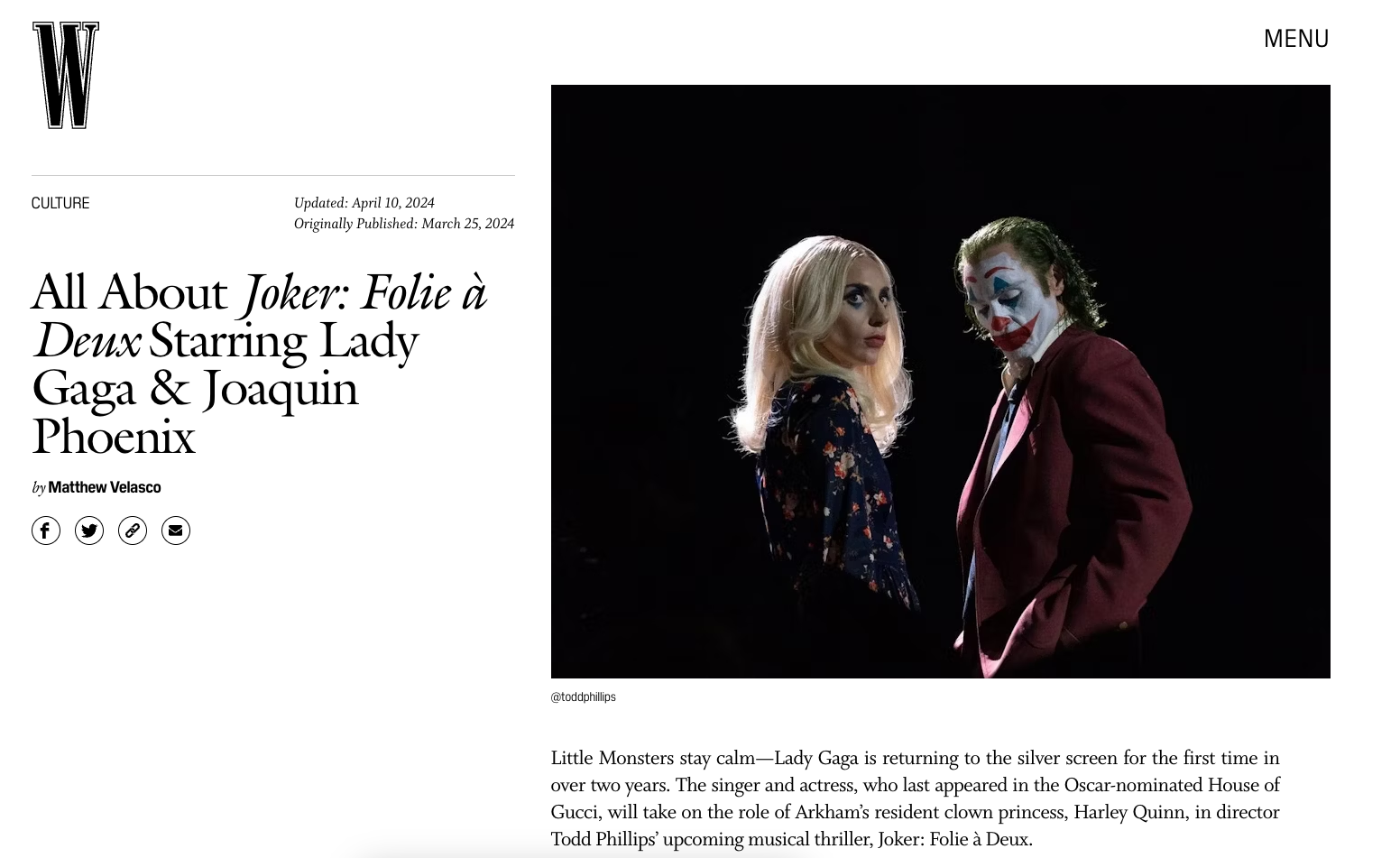Share the article on Twitter
Image resolution: width=1400 pixels, height=858 pixels.
tap(89, 530)
